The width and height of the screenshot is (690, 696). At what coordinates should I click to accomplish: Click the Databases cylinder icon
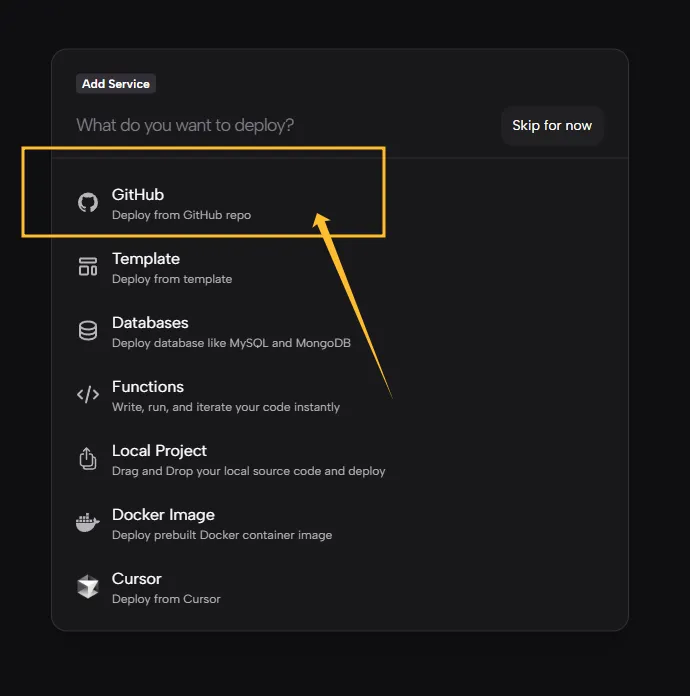pyautogui.click(x=88, y=331)
